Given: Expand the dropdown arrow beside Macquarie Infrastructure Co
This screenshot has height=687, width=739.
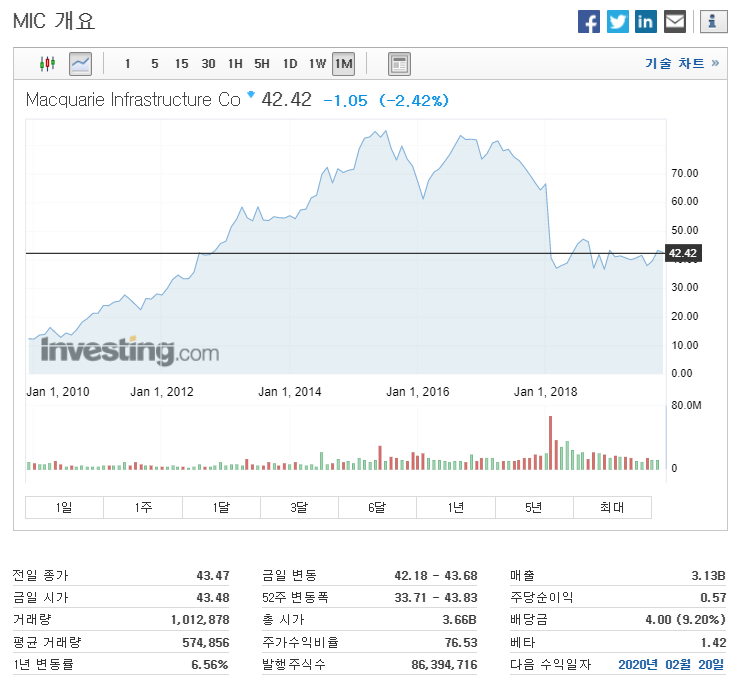Looking at the screenshot, I should [x=251, y=94].
